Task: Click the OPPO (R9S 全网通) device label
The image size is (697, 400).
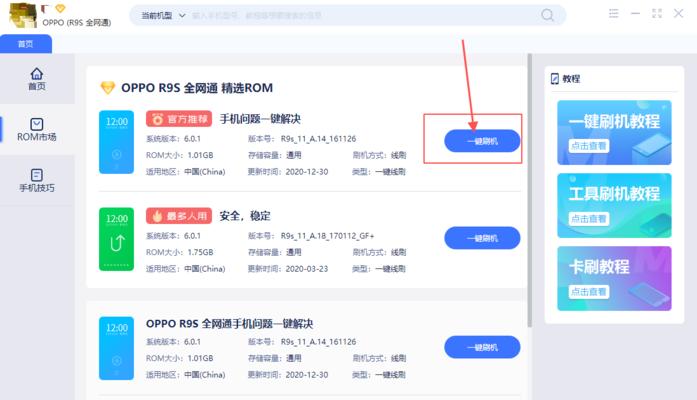Action: pyautogui.click(x=77, y=22)
